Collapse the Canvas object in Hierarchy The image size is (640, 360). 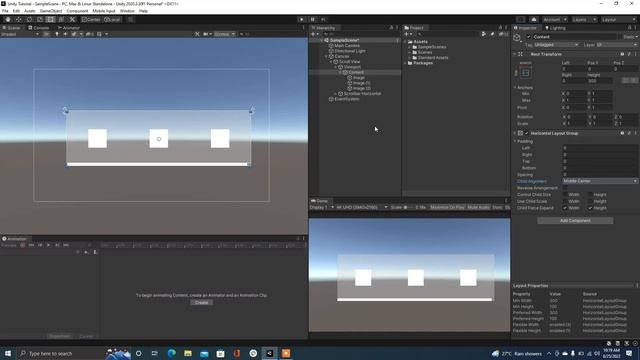point(326,56)
